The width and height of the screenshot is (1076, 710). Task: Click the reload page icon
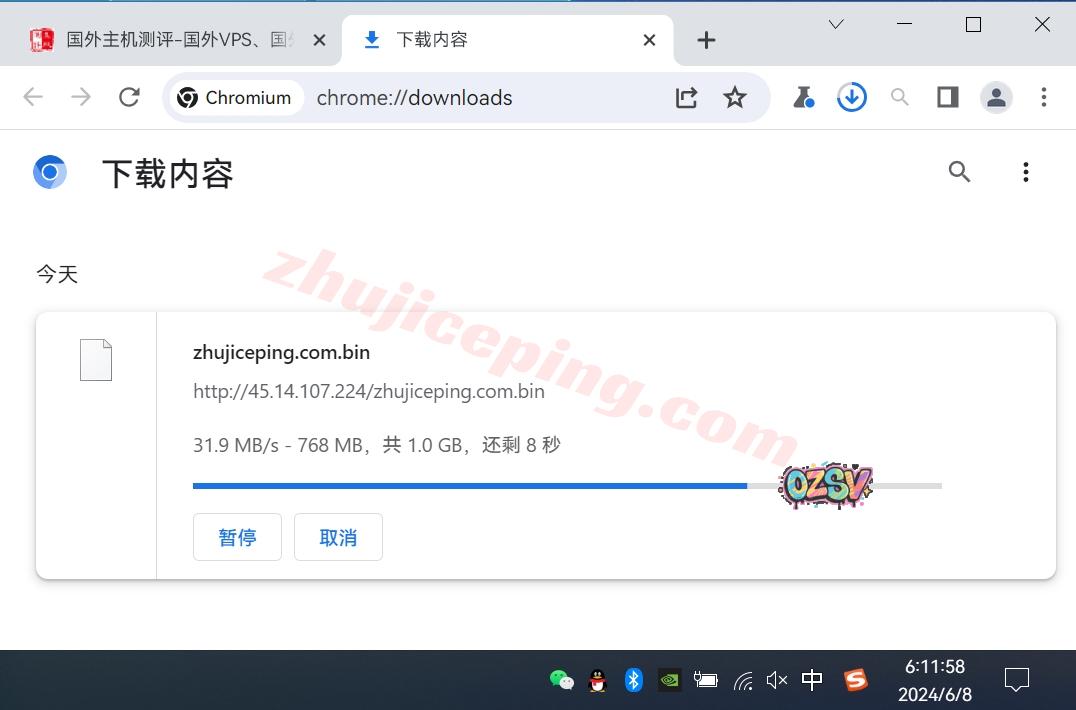tap(129, 97)
